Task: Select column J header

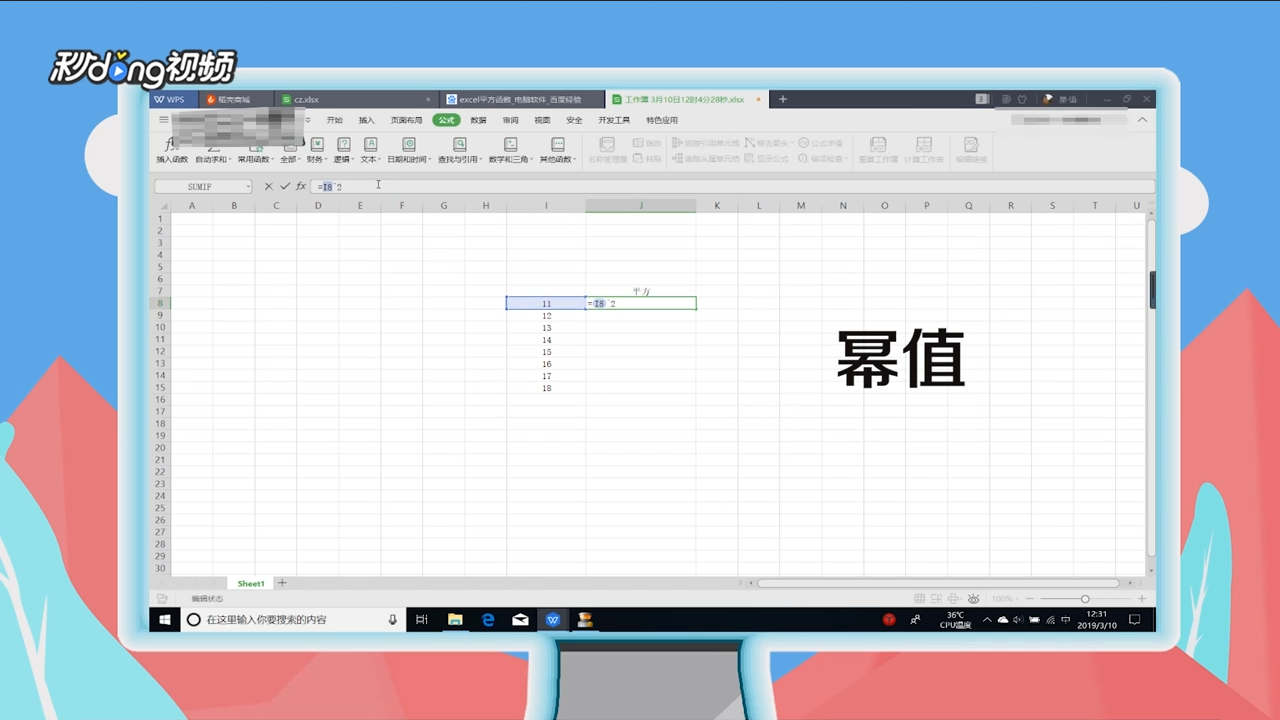Action: click(x=641, y=206)
